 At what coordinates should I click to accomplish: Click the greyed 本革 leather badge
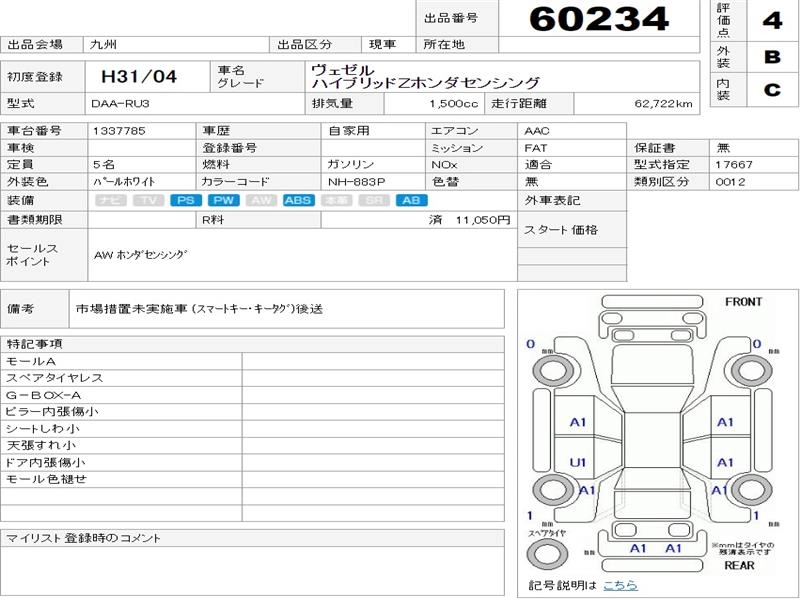(336, 201)
